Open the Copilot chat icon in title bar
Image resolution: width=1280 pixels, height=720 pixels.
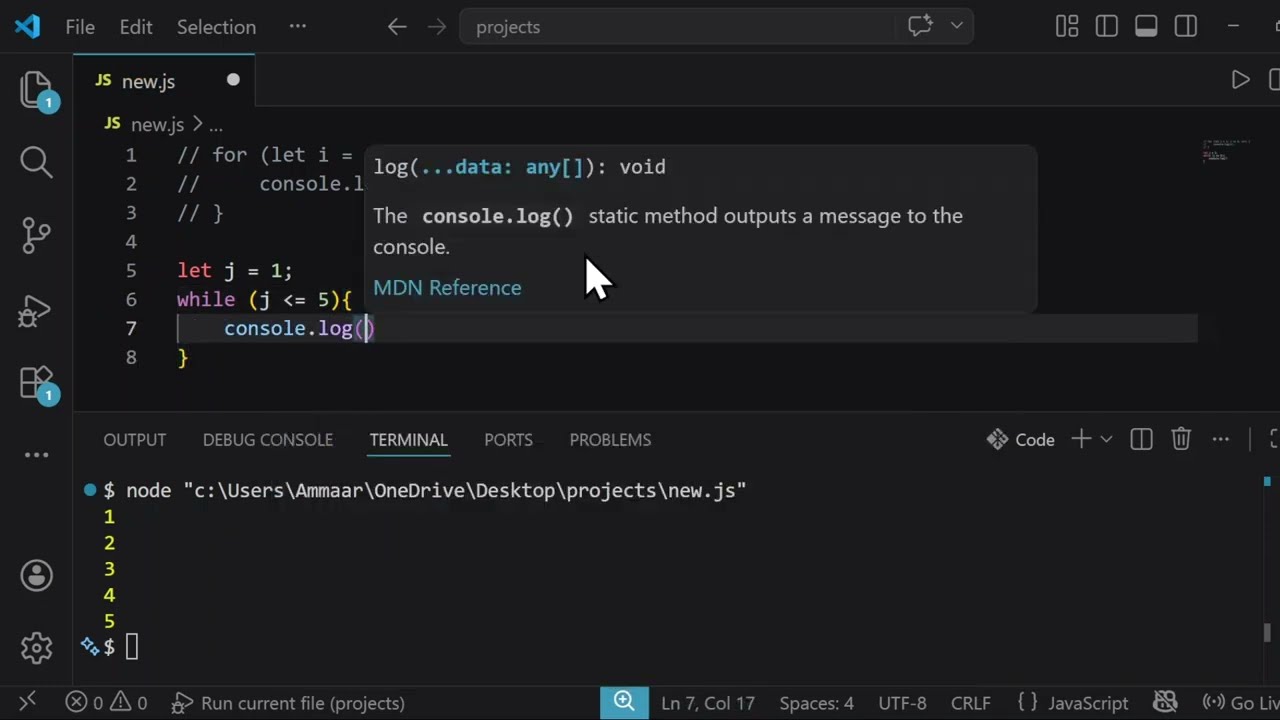920,27
